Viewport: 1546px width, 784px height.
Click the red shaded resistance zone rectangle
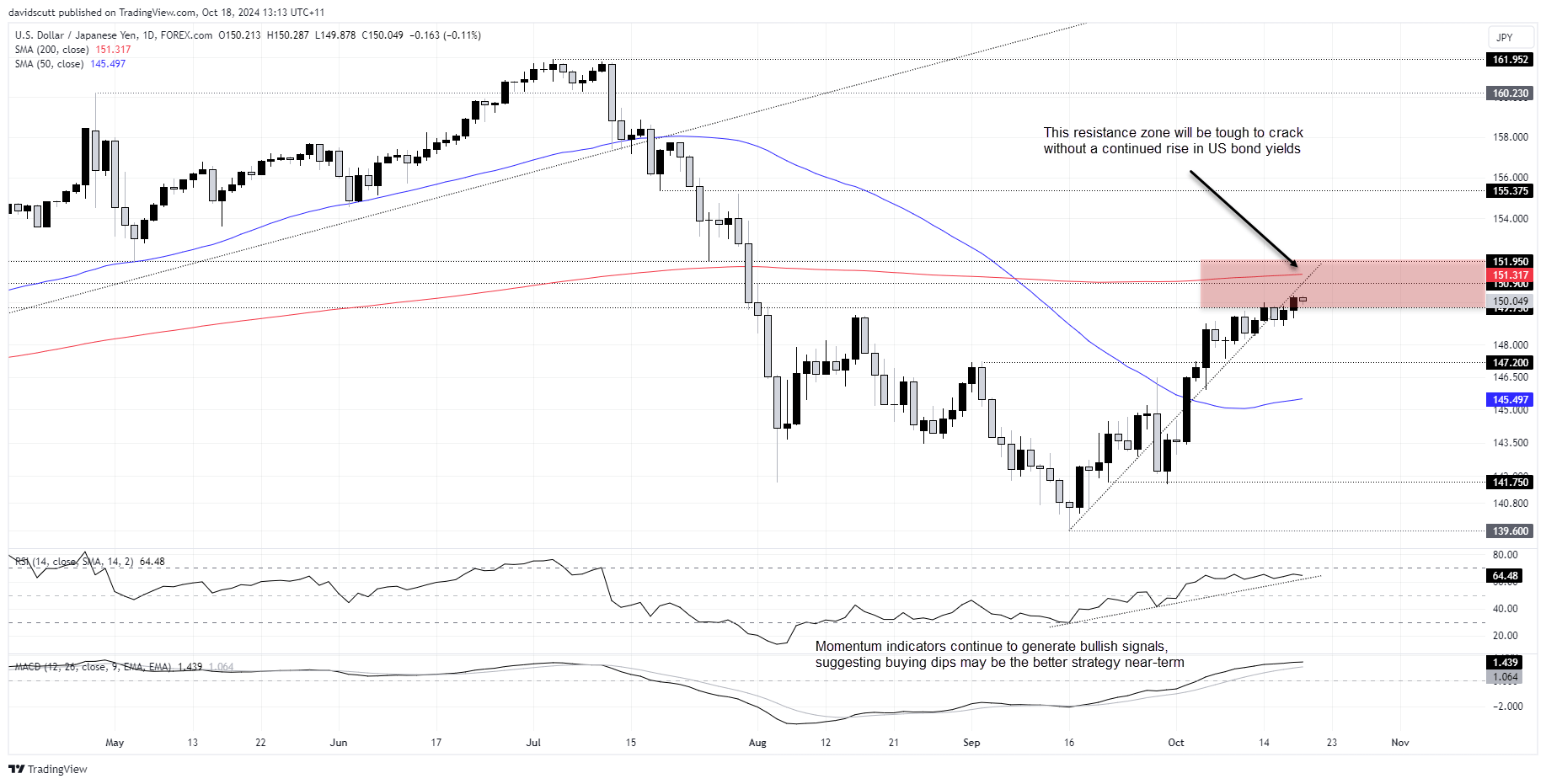(x=1342, y=284)
